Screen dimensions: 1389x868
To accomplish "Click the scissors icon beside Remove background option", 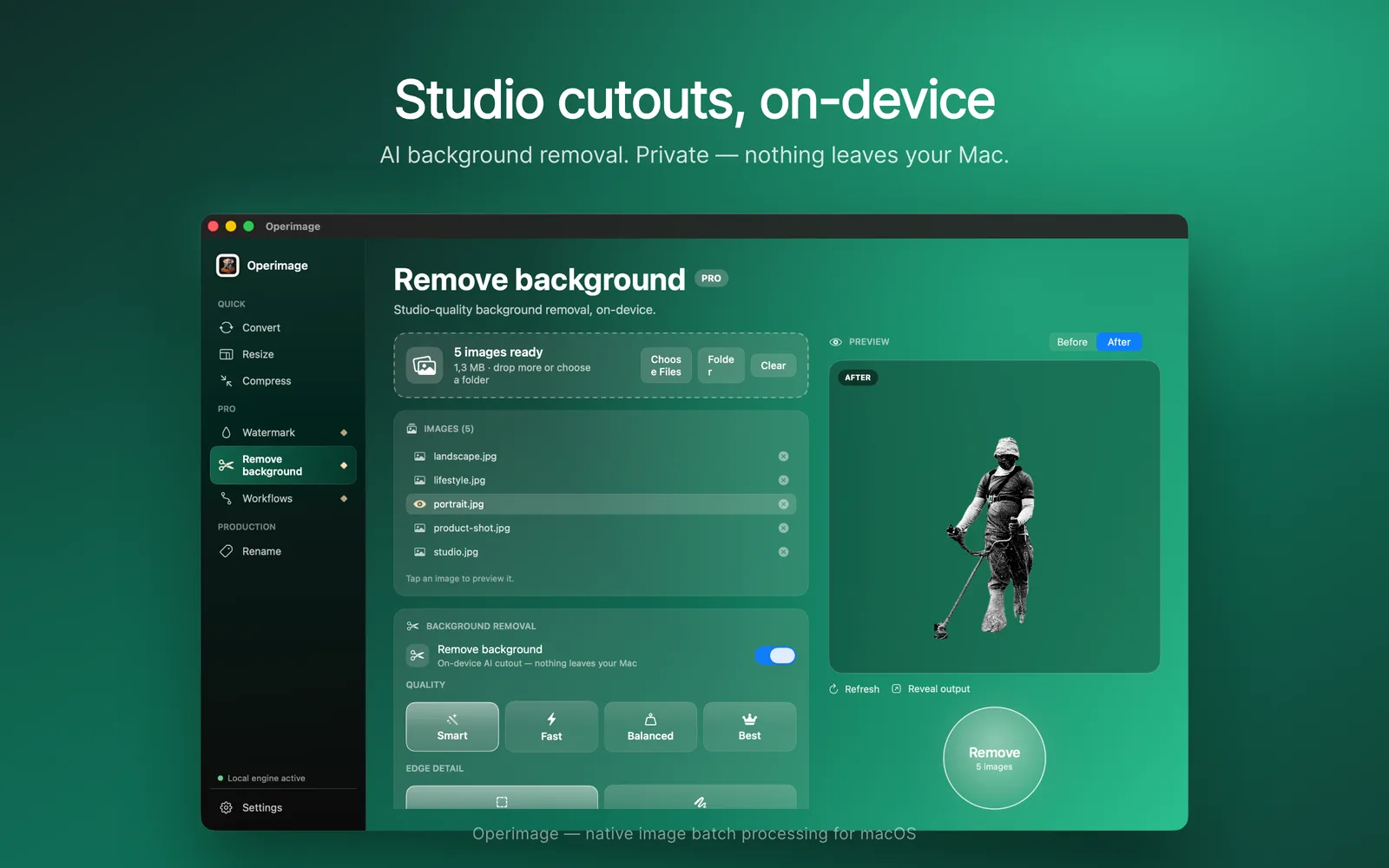I will coord(417,655).
